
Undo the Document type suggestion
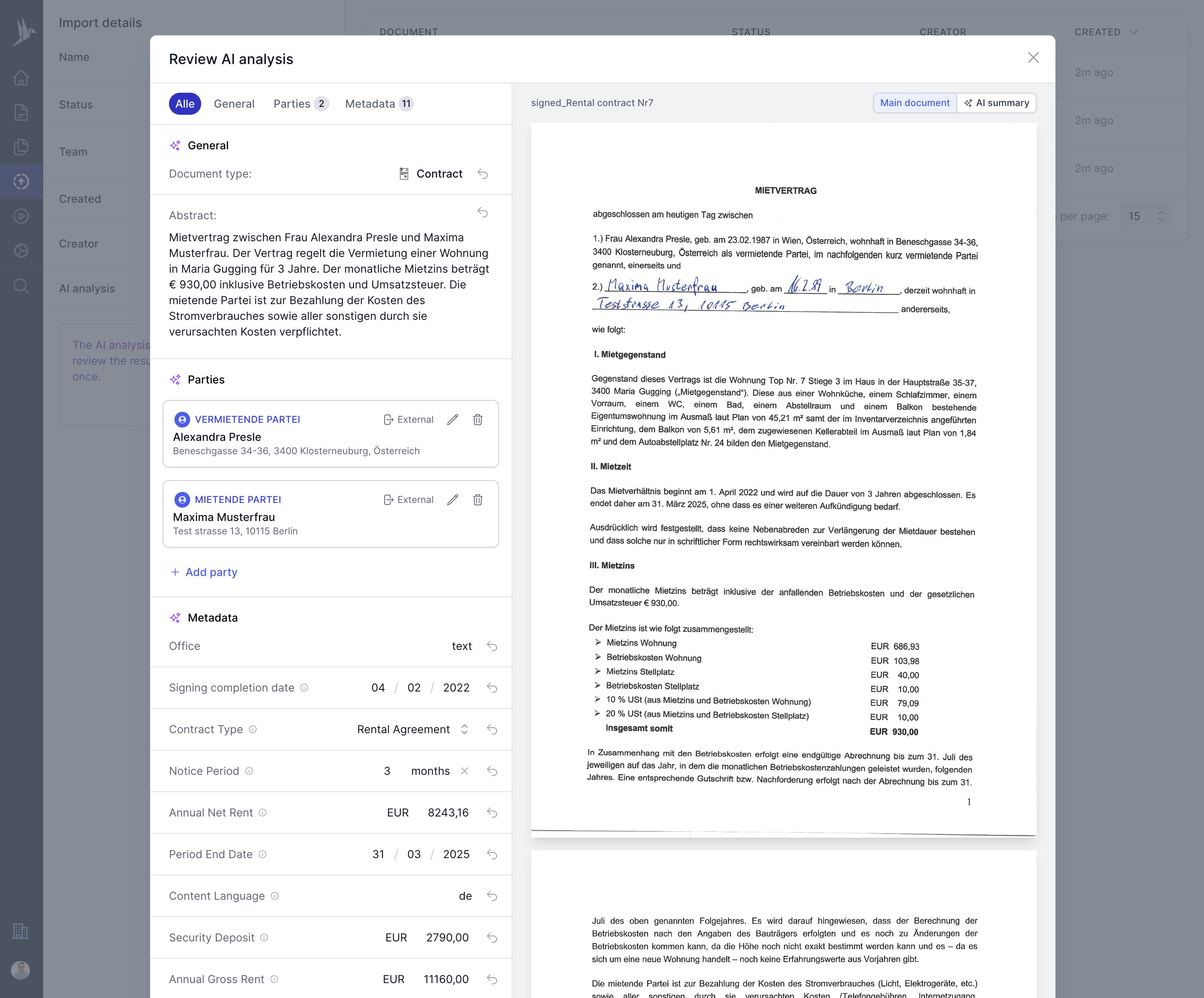click(x=483, y=174)
